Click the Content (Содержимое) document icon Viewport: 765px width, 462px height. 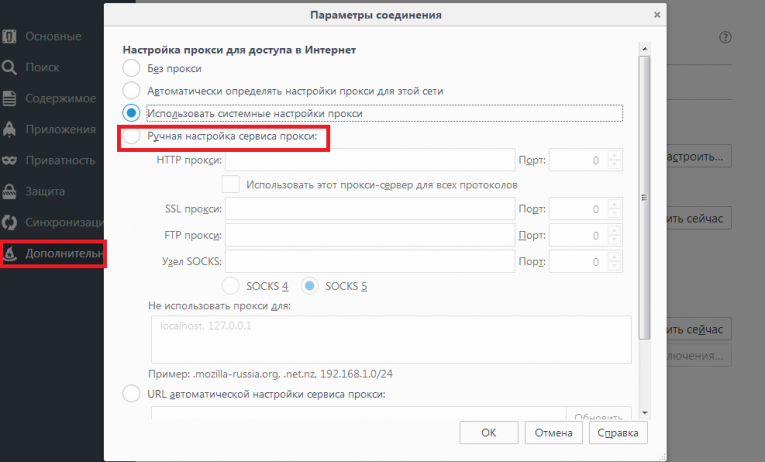(9, 98)
